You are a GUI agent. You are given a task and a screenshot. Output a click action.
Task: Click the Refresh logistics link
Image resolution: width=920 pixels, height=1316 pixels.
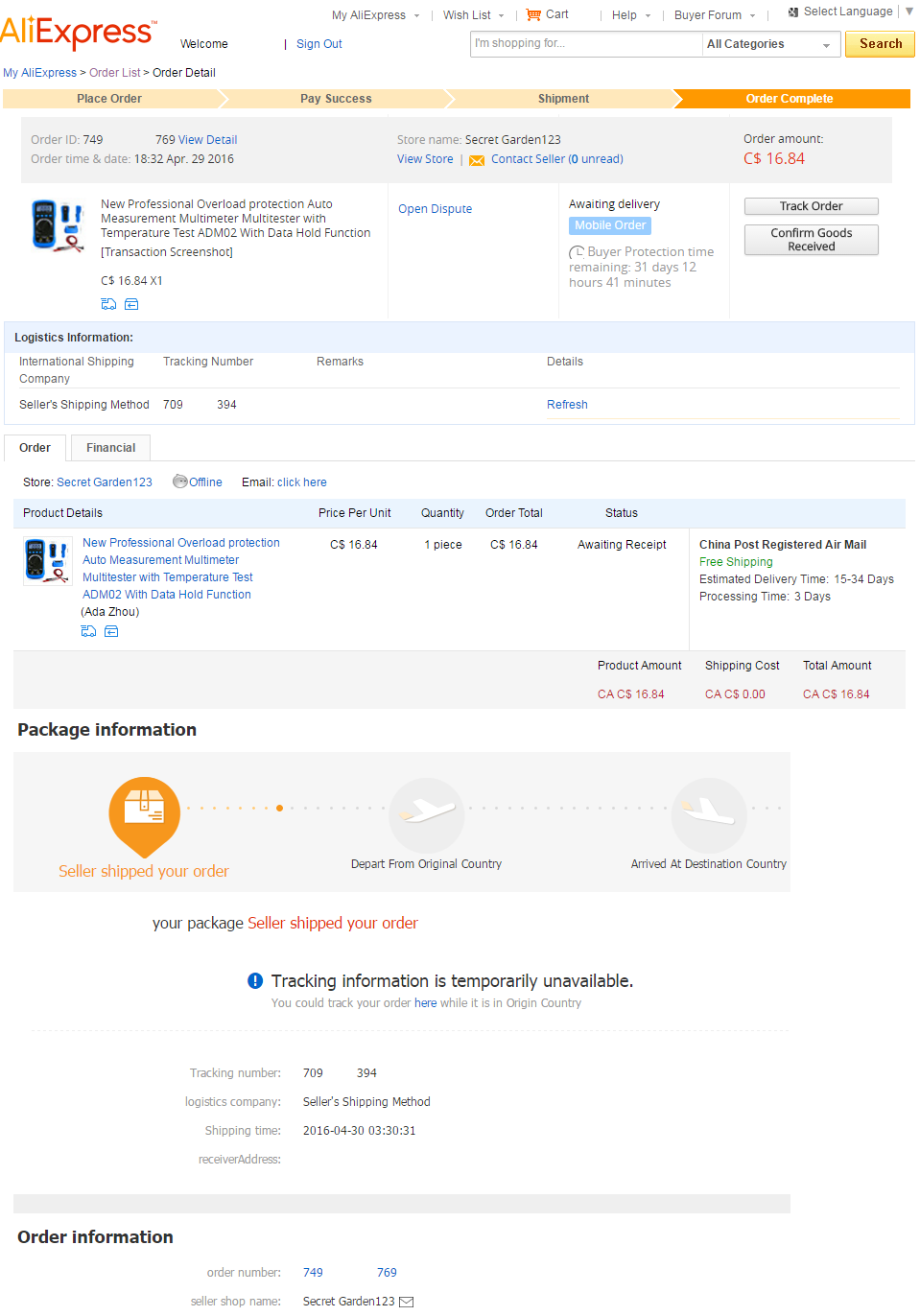[x=567, y=405]
